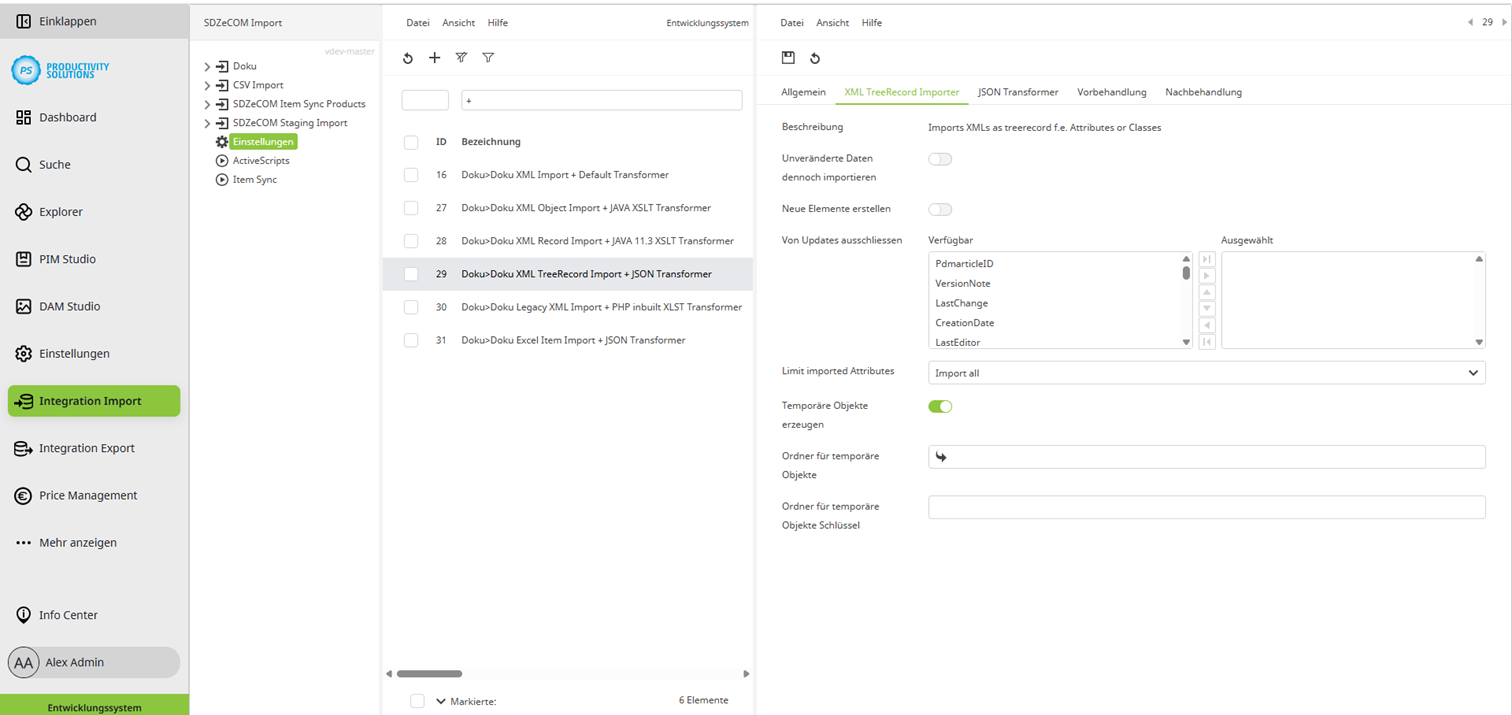Collapse the Markierte section at the bottom

[440, 700]
